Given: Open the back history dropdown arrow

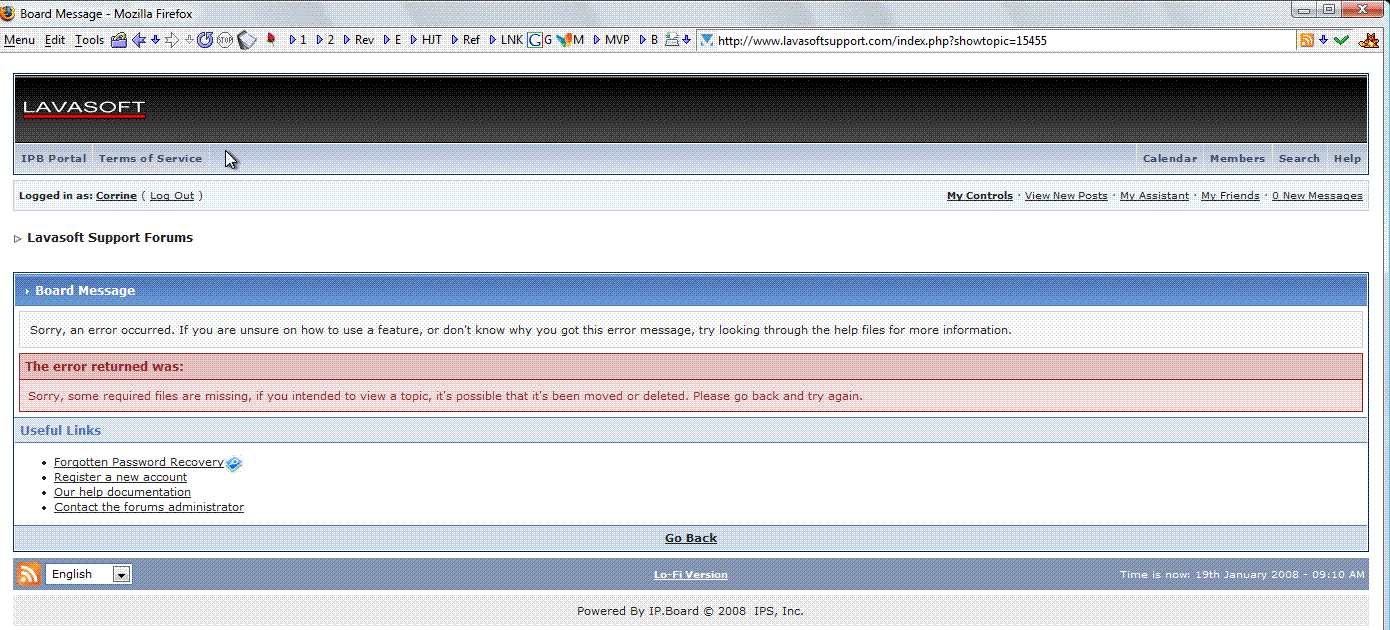Looking at the screenshot, I should pyautogui.click(x=155, y=40).
